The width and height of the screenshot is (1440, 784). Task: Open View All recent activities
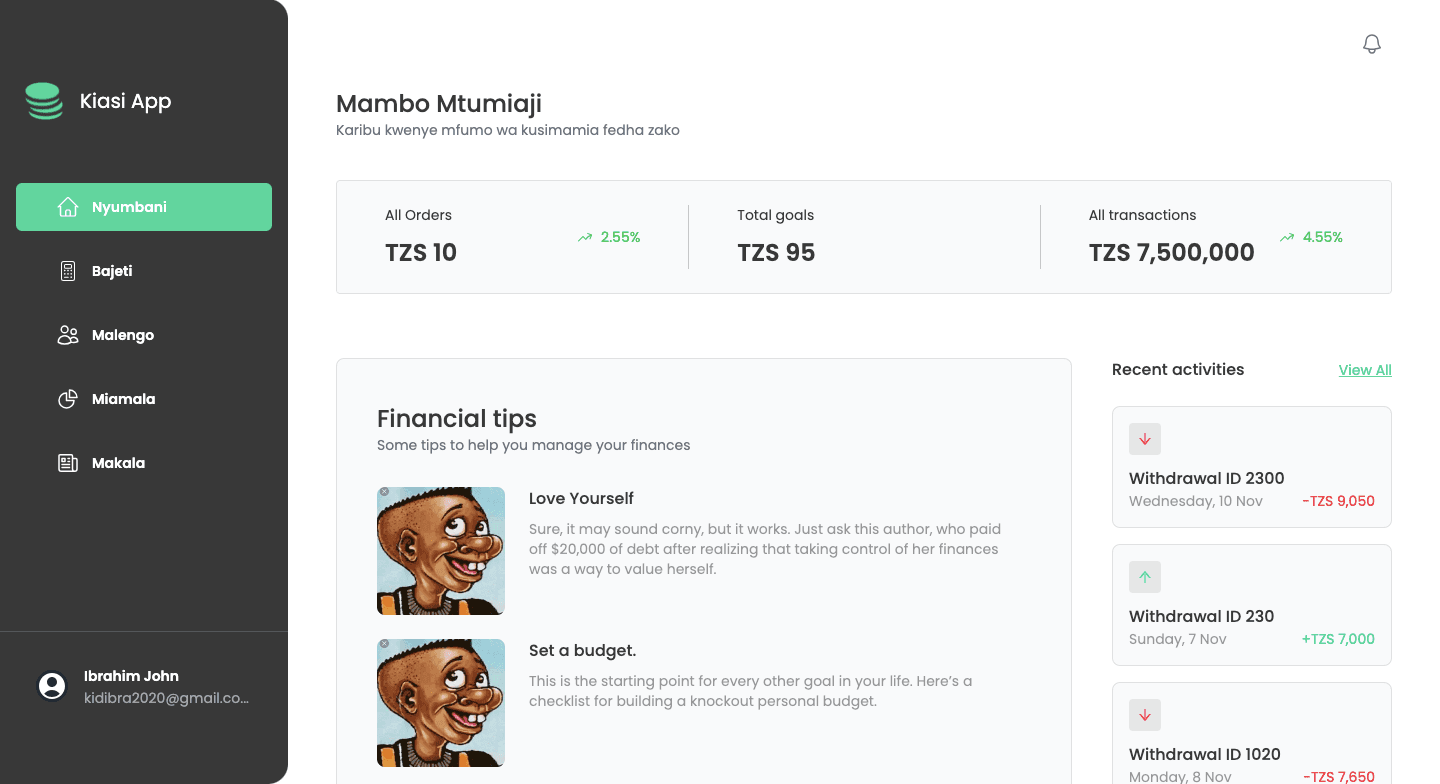pos(1365,369)
